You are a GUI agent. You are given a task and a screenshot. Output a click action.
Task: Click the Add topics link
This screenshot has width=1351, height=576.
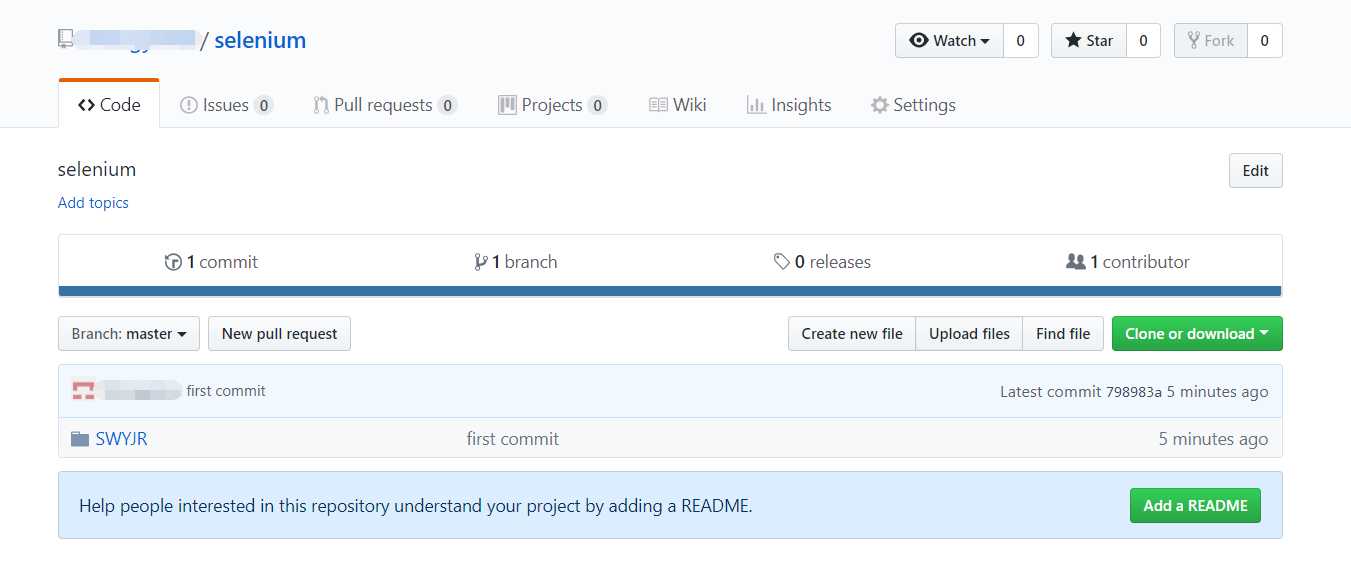tap(93, 203)
